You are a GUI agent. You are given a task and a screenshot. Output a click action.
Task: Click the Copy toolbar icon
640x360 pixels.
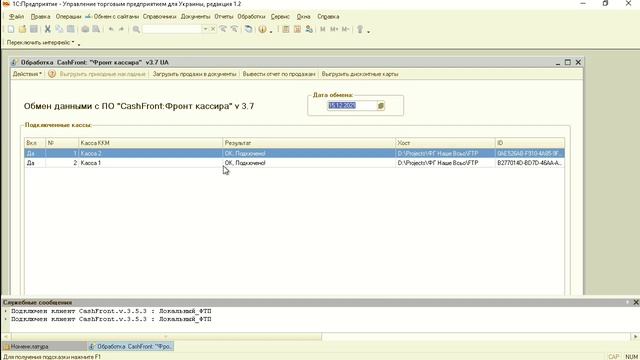pyautogui.click(x=59, y=29)
